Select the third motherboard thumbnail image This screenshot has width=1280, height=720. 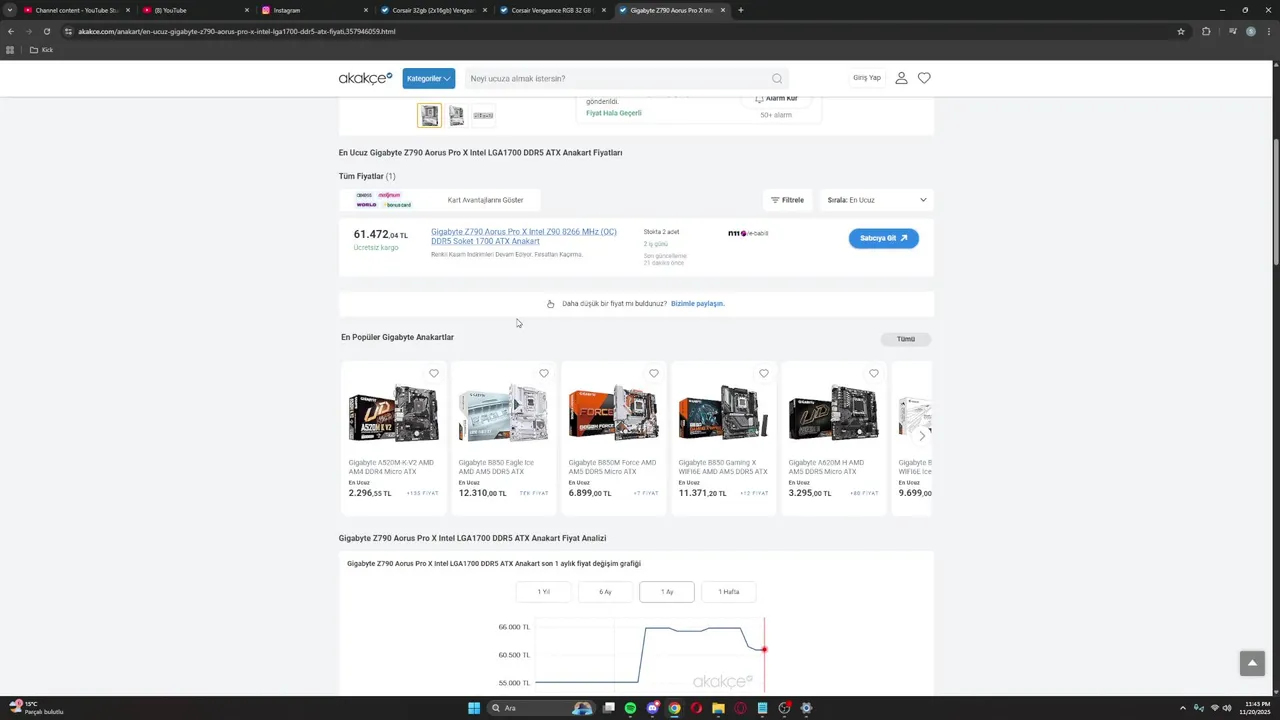pyautogui.click(x=483, y=115)
